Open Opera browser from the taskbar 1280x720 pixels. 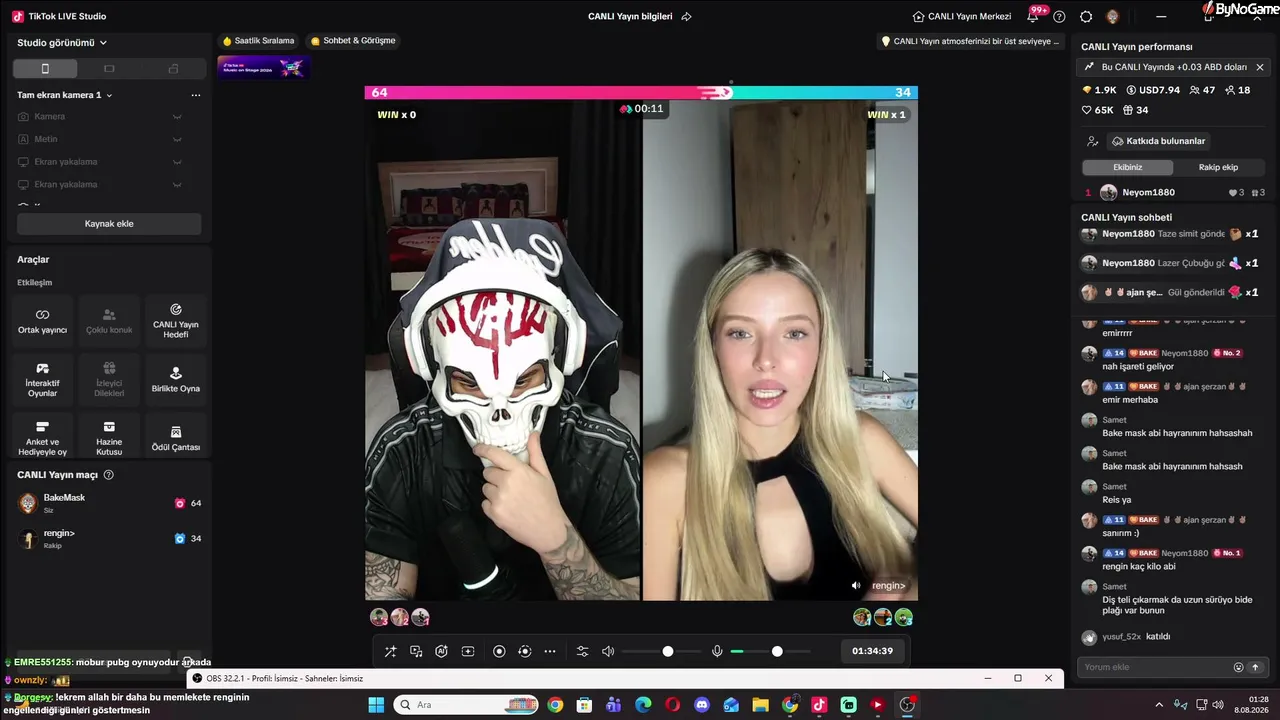click(673, 705)
